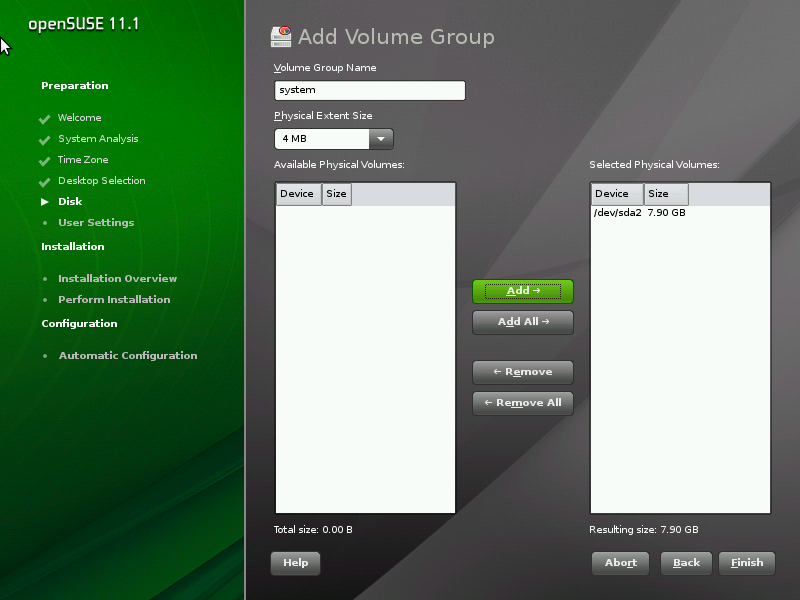
Task: Click Finish to create volume group
Action: (747, 563)
